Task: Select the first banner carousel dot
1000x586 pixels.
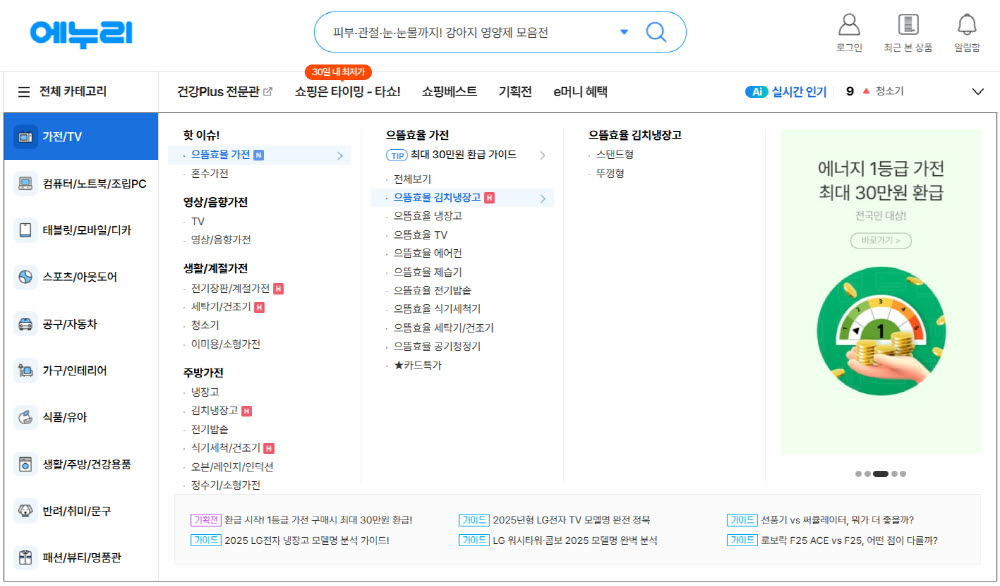Action: point(858,474)
